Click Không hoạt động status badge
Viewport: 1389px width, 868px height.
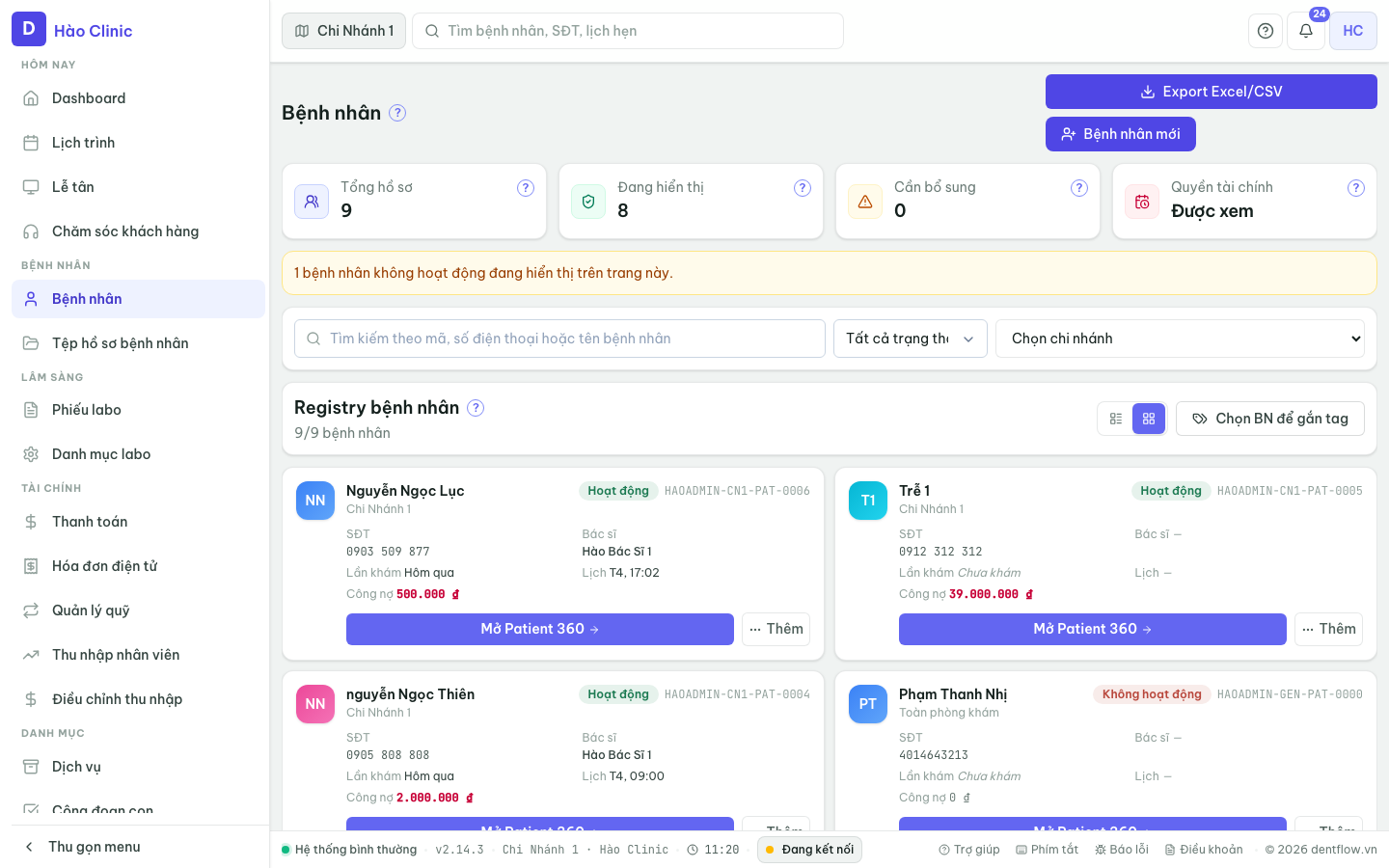pyautogui.click(x=1152, y=694)
